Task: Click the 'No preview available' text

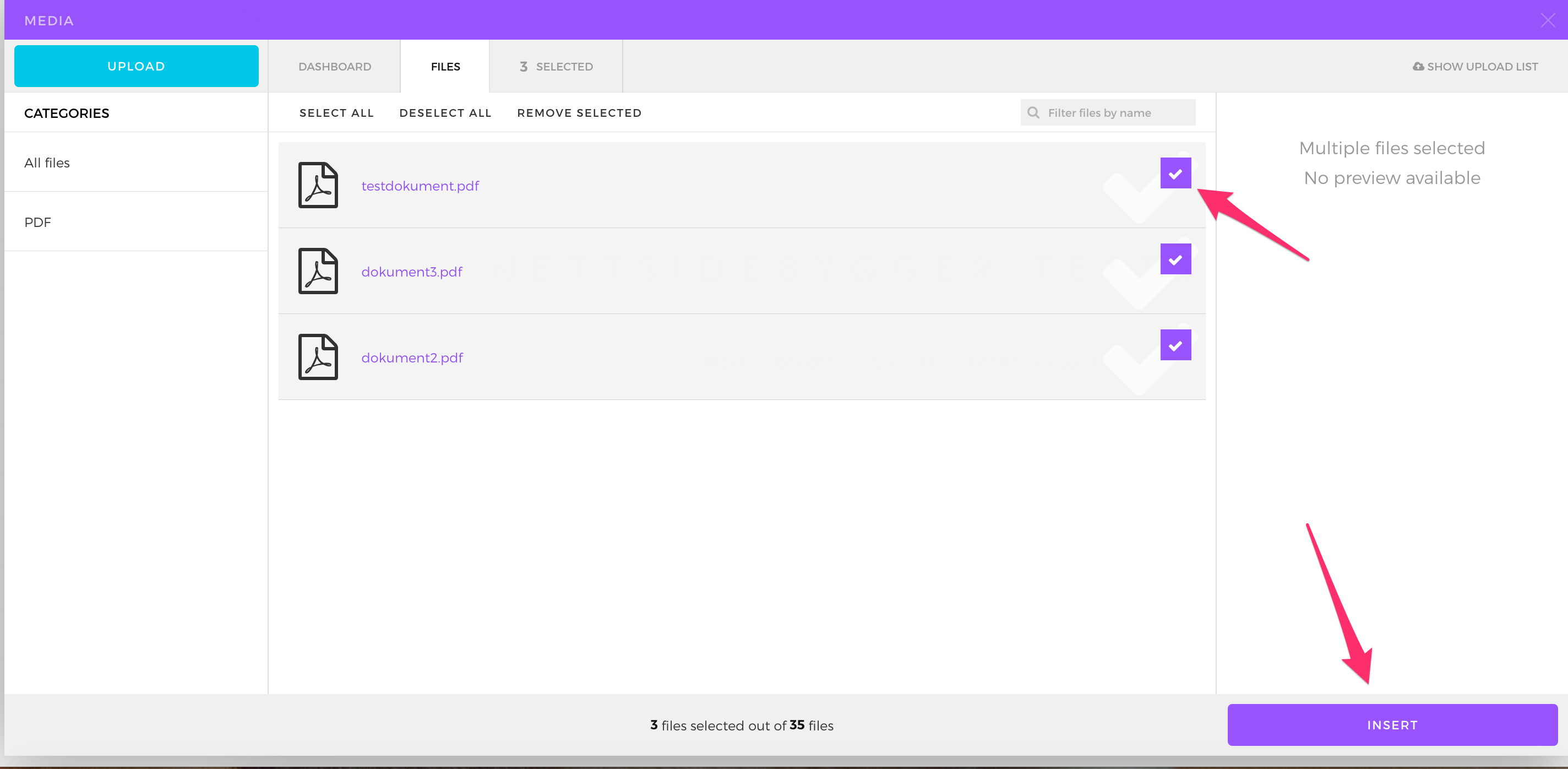Action: pyautogui.click(x=1391, y=178)
